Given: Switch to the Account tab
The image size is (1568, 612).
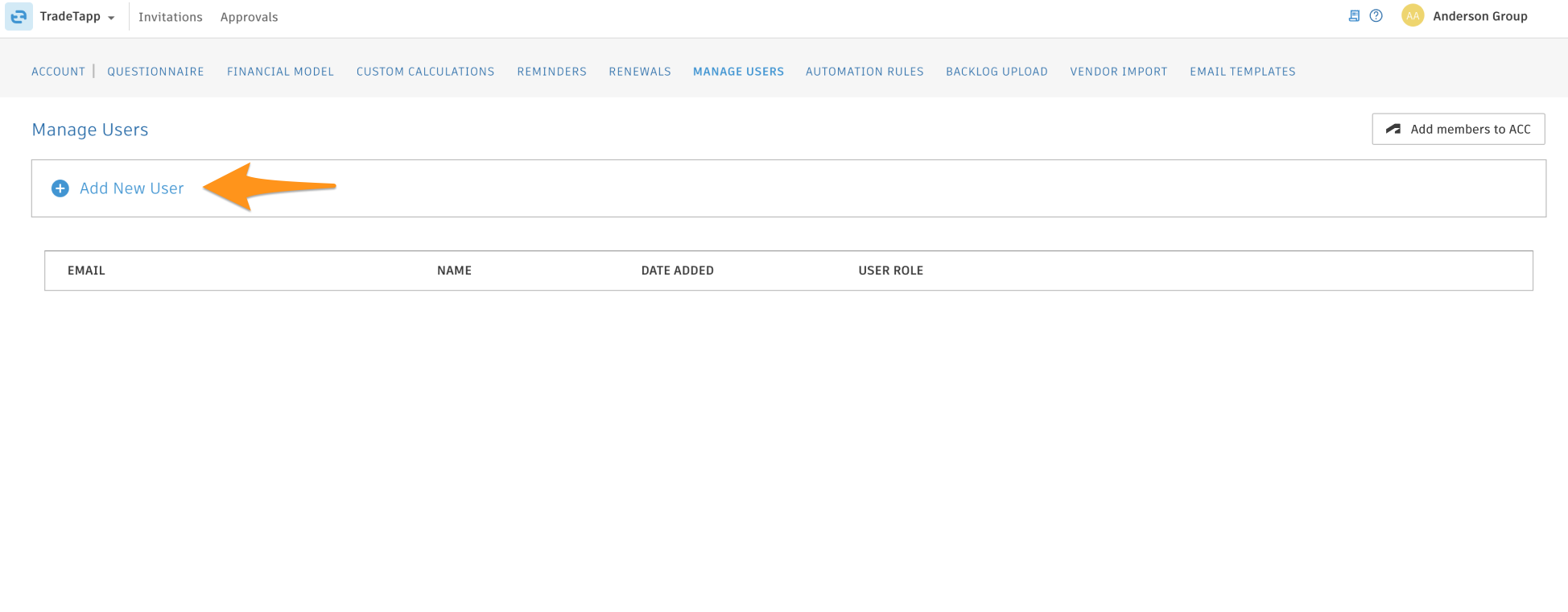Looking at the screenshot, I should click(x=58, y=72).
